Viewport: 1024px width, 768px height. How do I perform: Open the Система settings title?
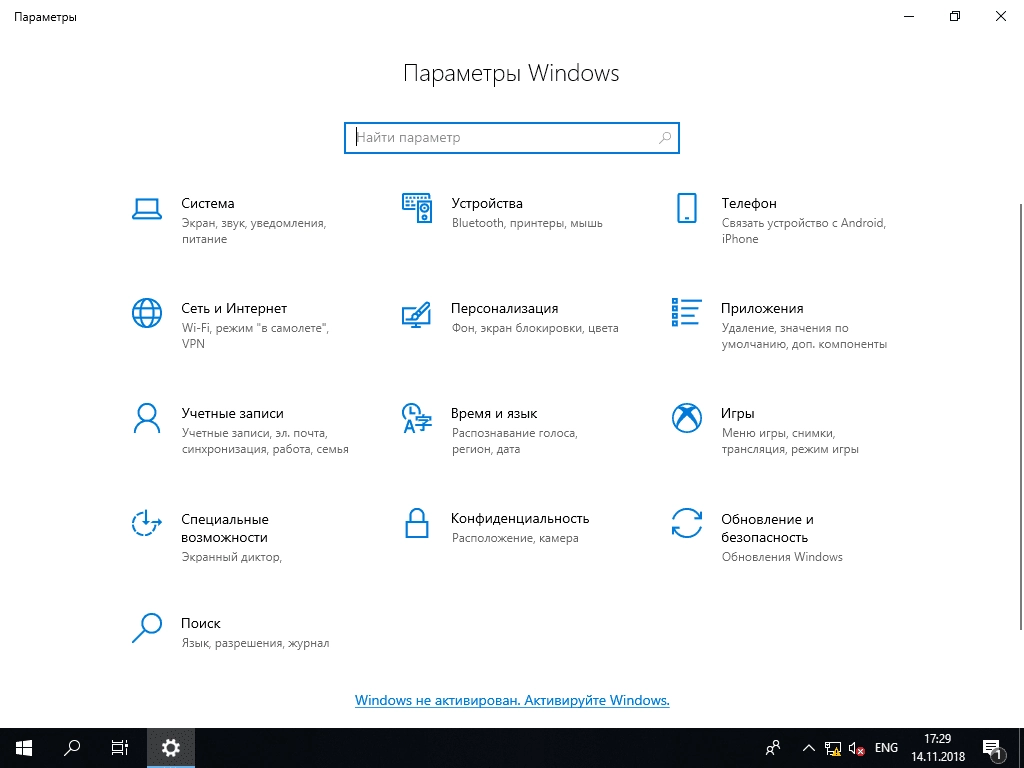[208, 203]
